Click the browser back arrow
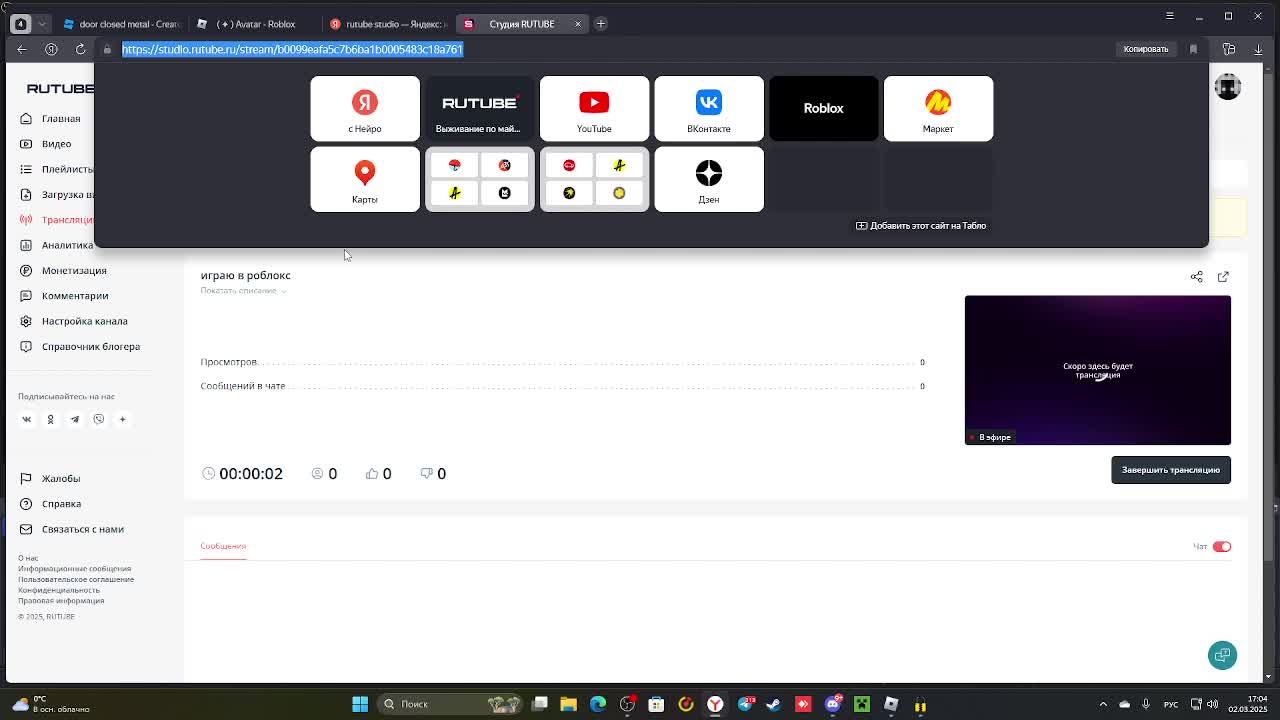The width and height of the screenshot is (1280, 720). pyautogui.click(x=22, y=49)
